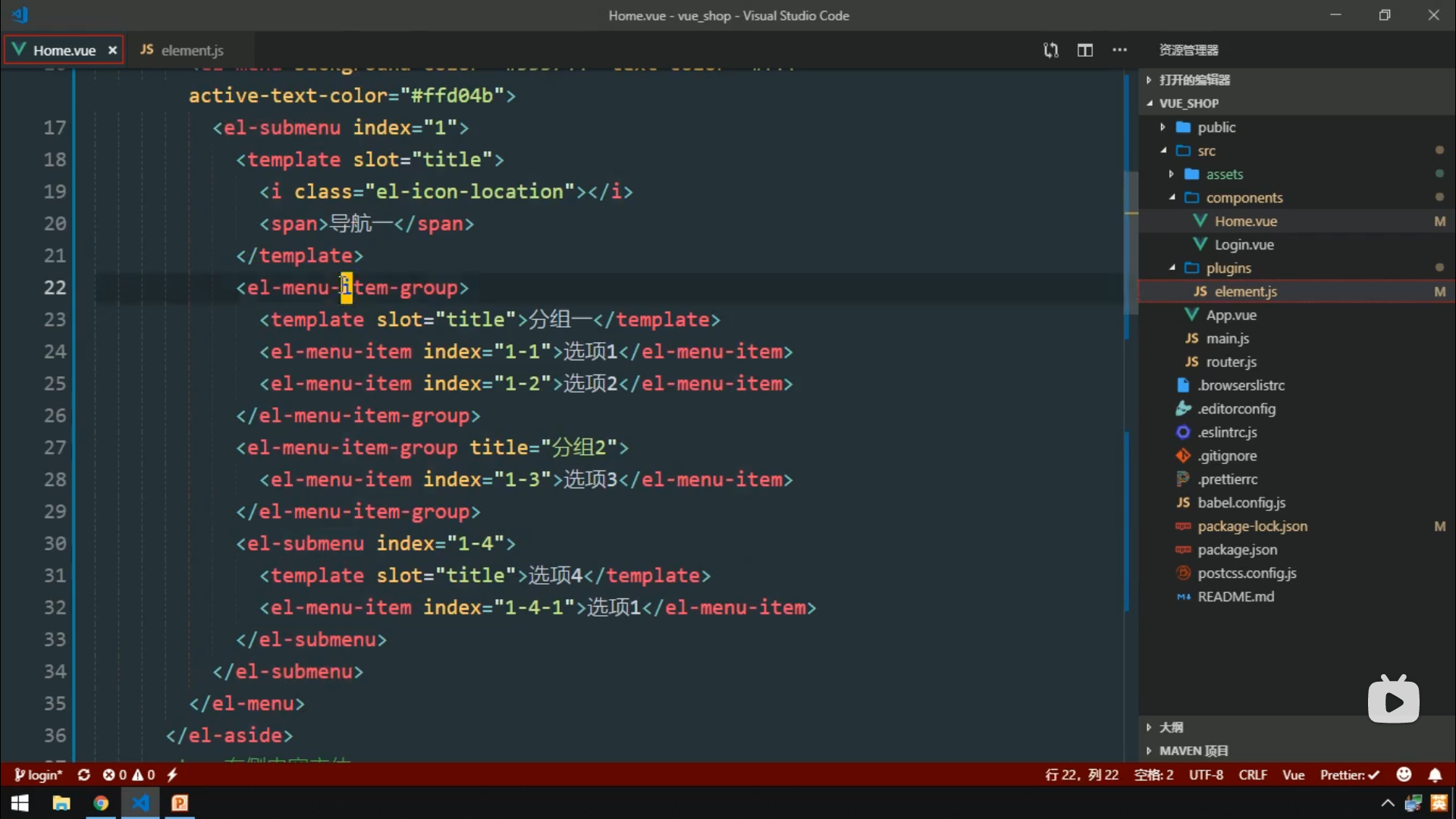The height and width of the screenshot is (819, 1456).
Task: Open postcss.config.js file
Action: point(1247,574)
